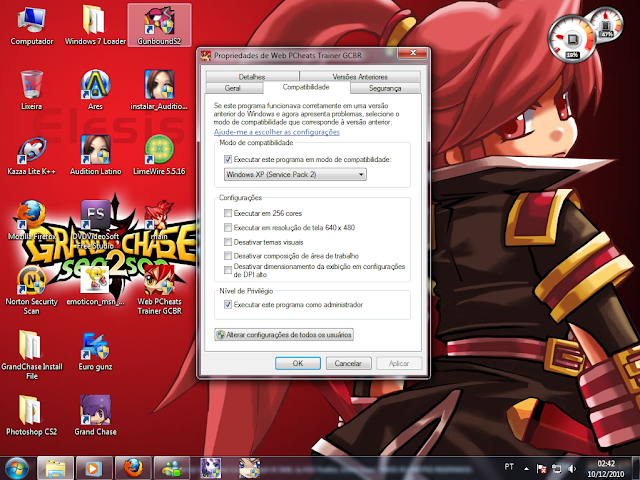
Task: Open the Lixeira recycle bin
Action: pyautogui.click(x=32, y=90)
